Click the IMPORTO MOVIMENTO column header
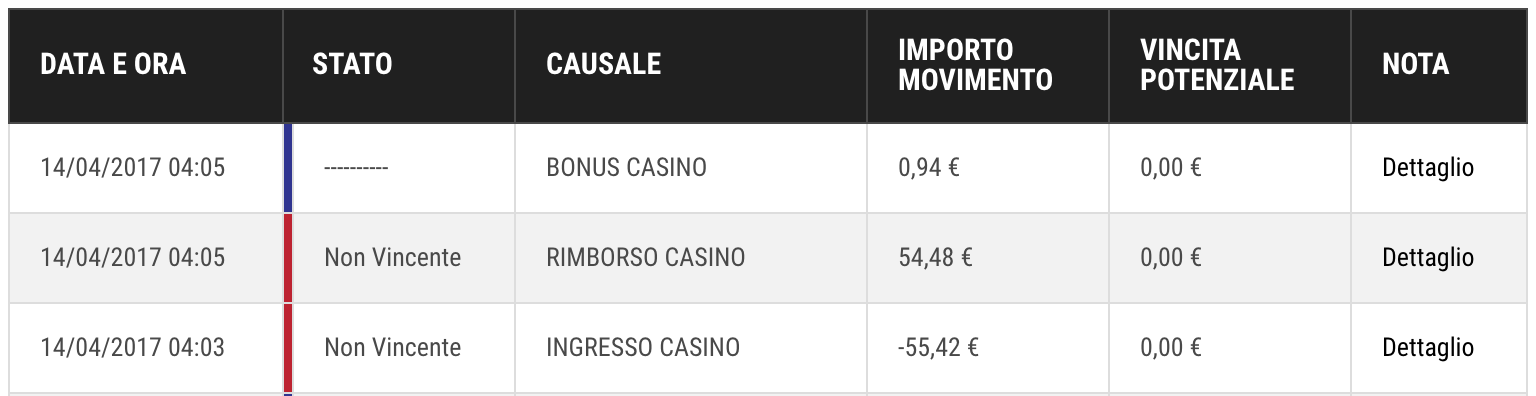This screenshot has height=396, width=1536. [x=975, y=65]
